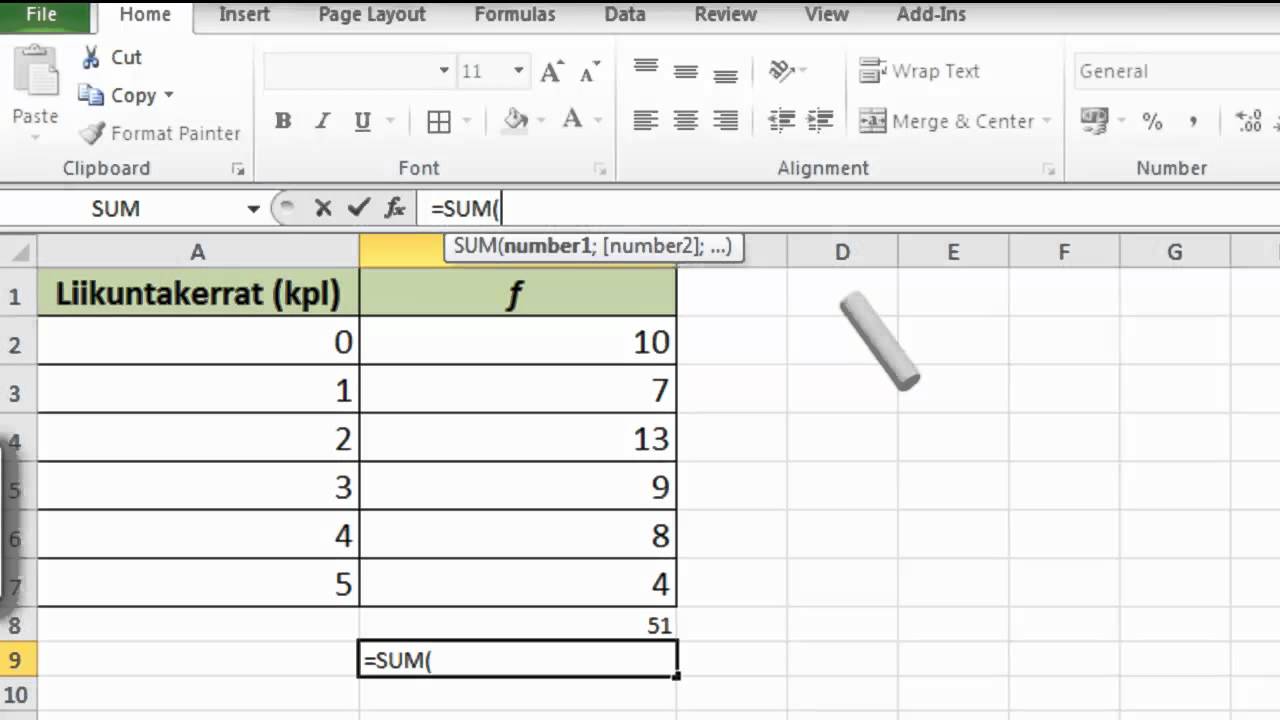Image resolution: width=1280 pixels, height=720 pixels.
Task: Toggle italic formatting
Action: (x=323, y=121)
